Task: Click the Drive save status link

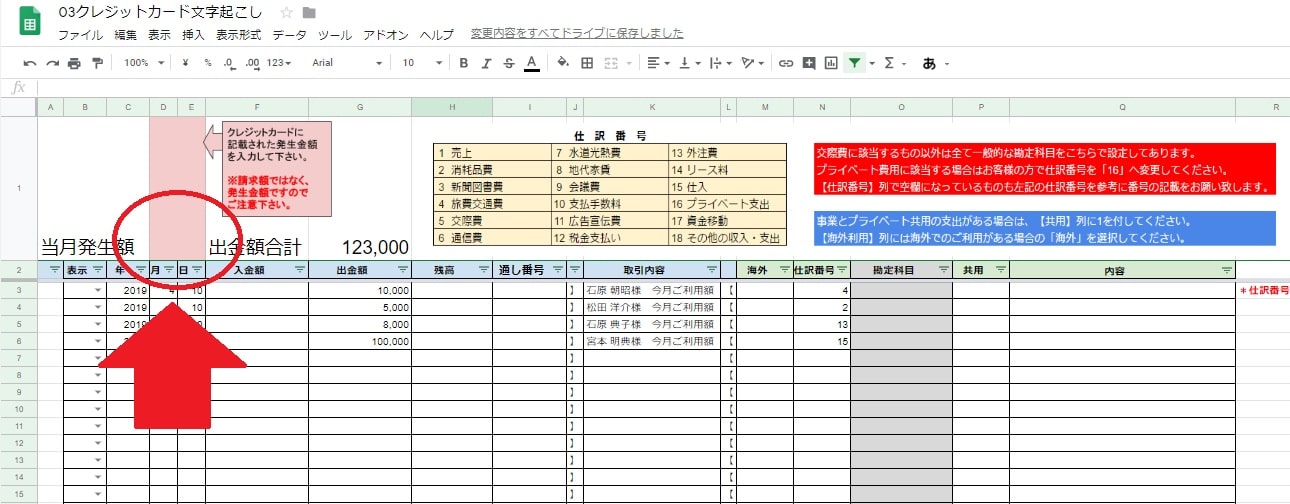Action: [577, 34]
